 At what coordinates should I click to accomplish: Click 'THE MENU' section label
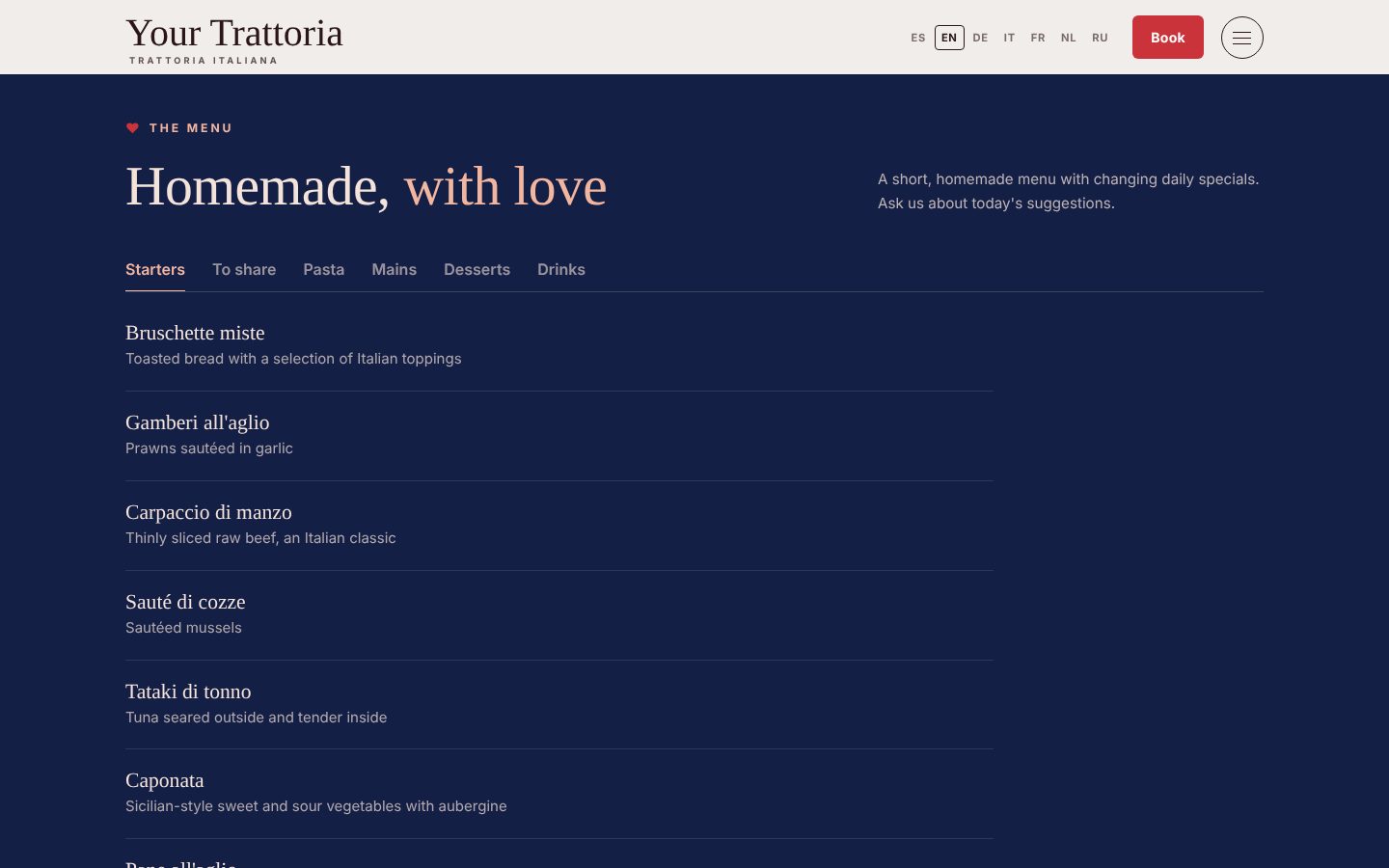(191, 127)
